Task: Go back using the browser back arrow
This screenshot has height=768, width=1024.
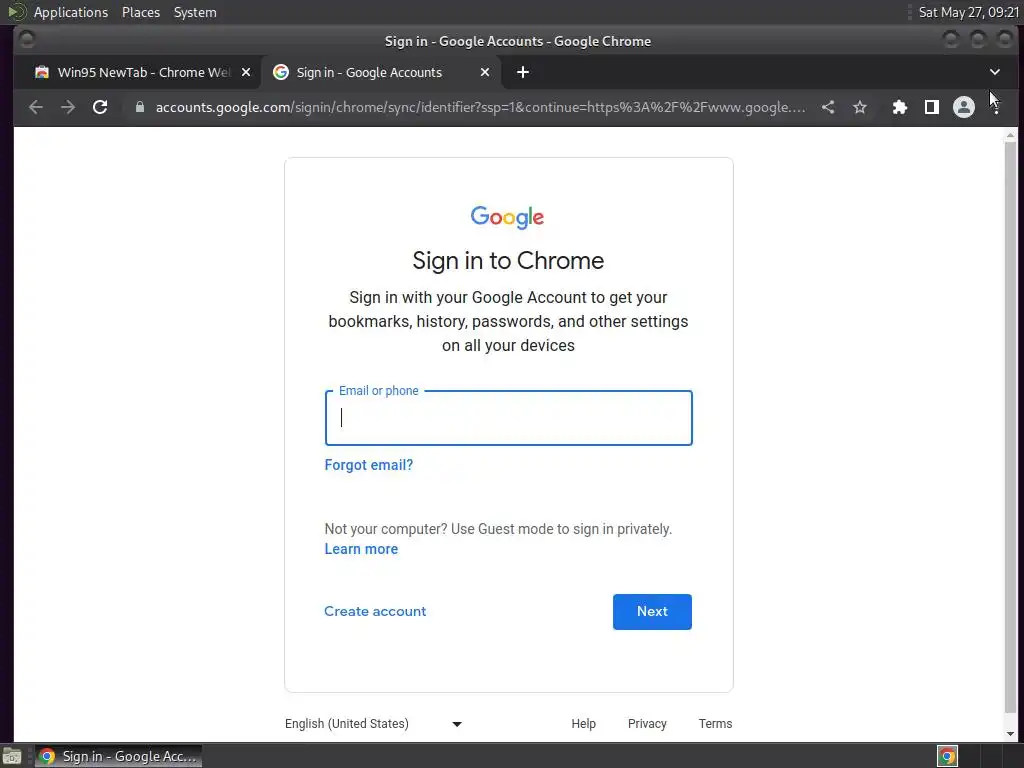Action: [x=36, y=107]
